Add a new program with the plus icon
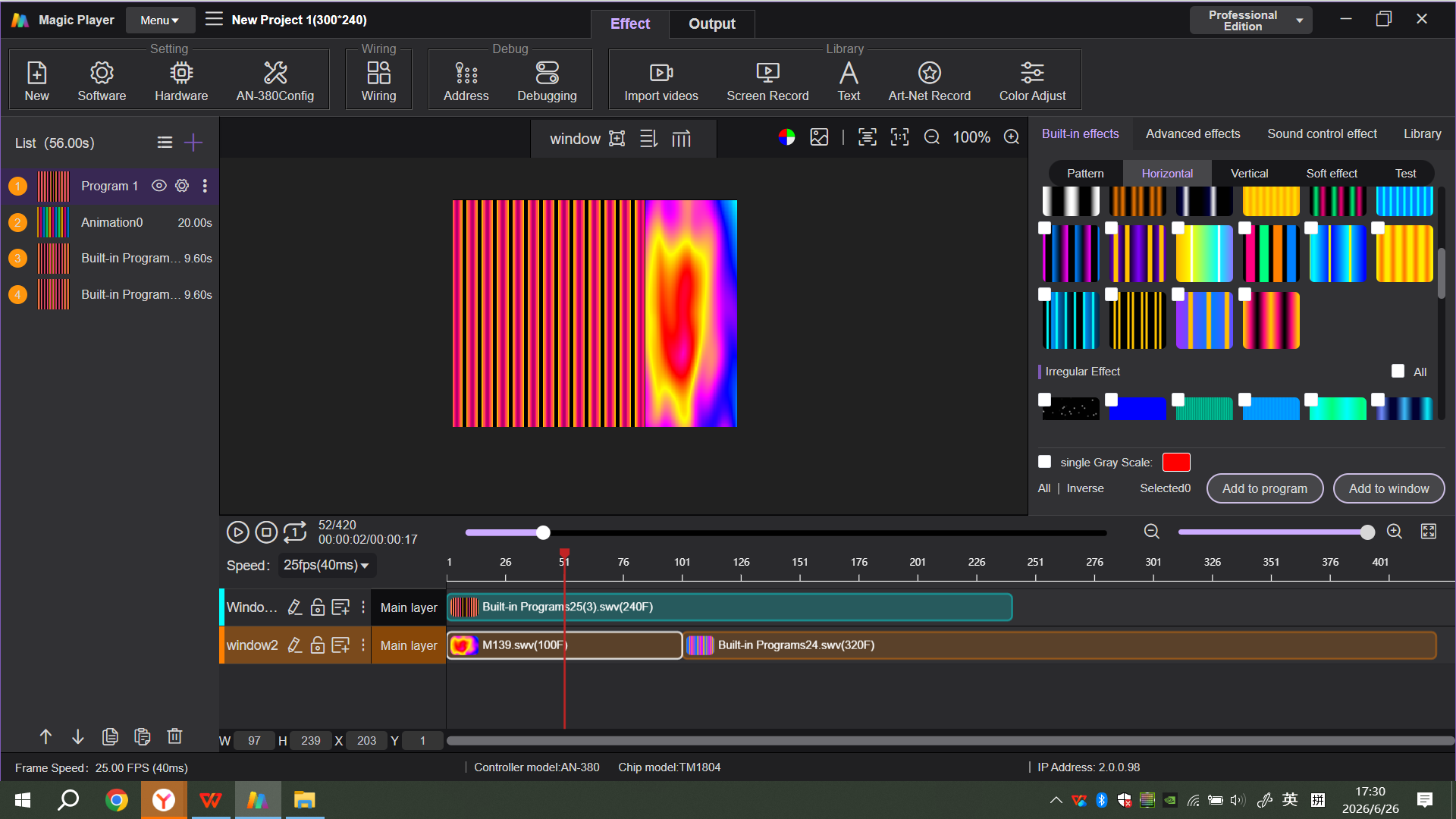 point(193,143)
